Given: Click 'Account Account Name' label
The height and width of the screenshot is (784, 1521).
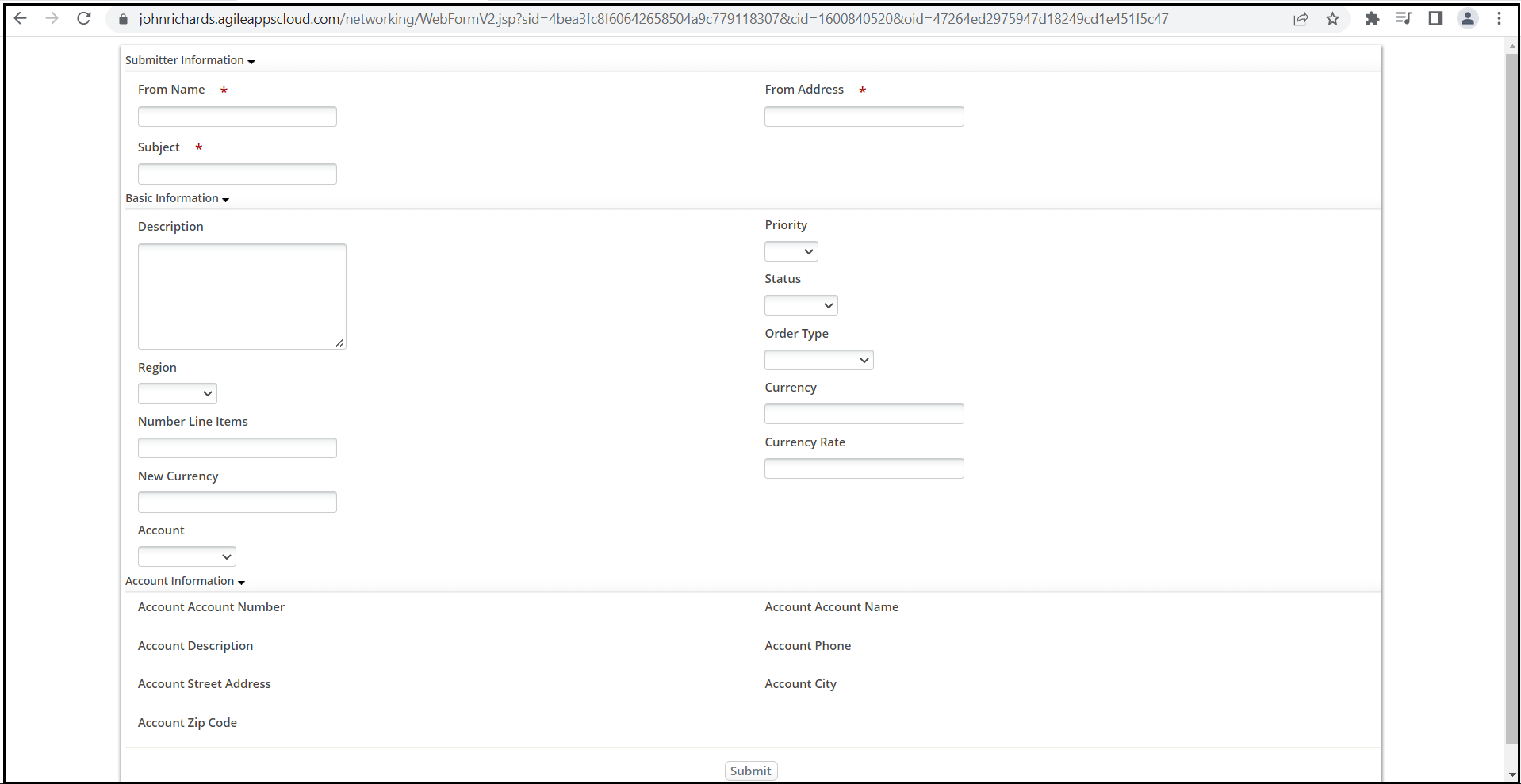Looking at the screenshot, I should (x=832, y=607).
